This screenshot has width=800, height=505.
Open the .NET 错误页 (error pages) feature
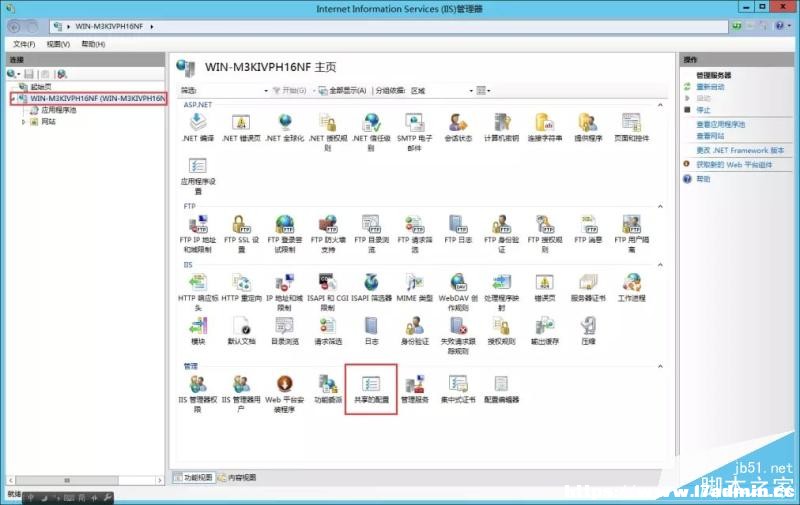click(x=241, y=128)
